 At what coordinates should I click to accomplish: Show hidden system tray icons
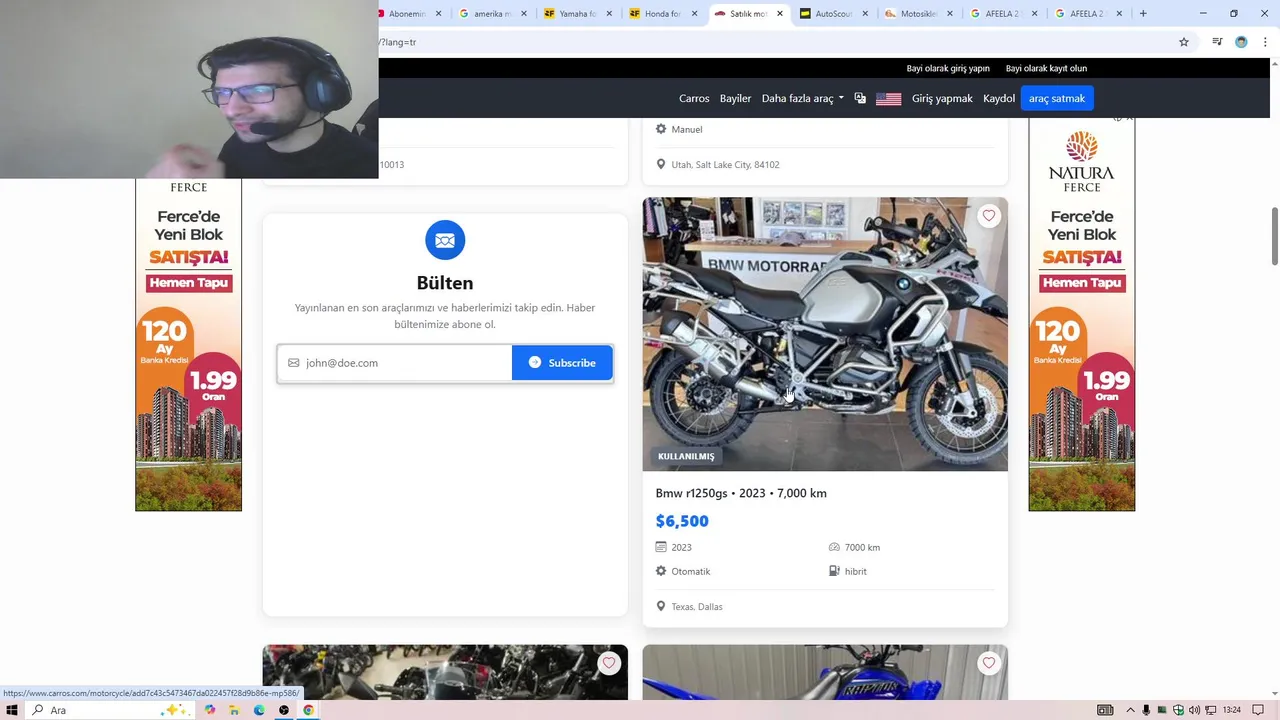pyautogui.click(x=1131, y=710)
